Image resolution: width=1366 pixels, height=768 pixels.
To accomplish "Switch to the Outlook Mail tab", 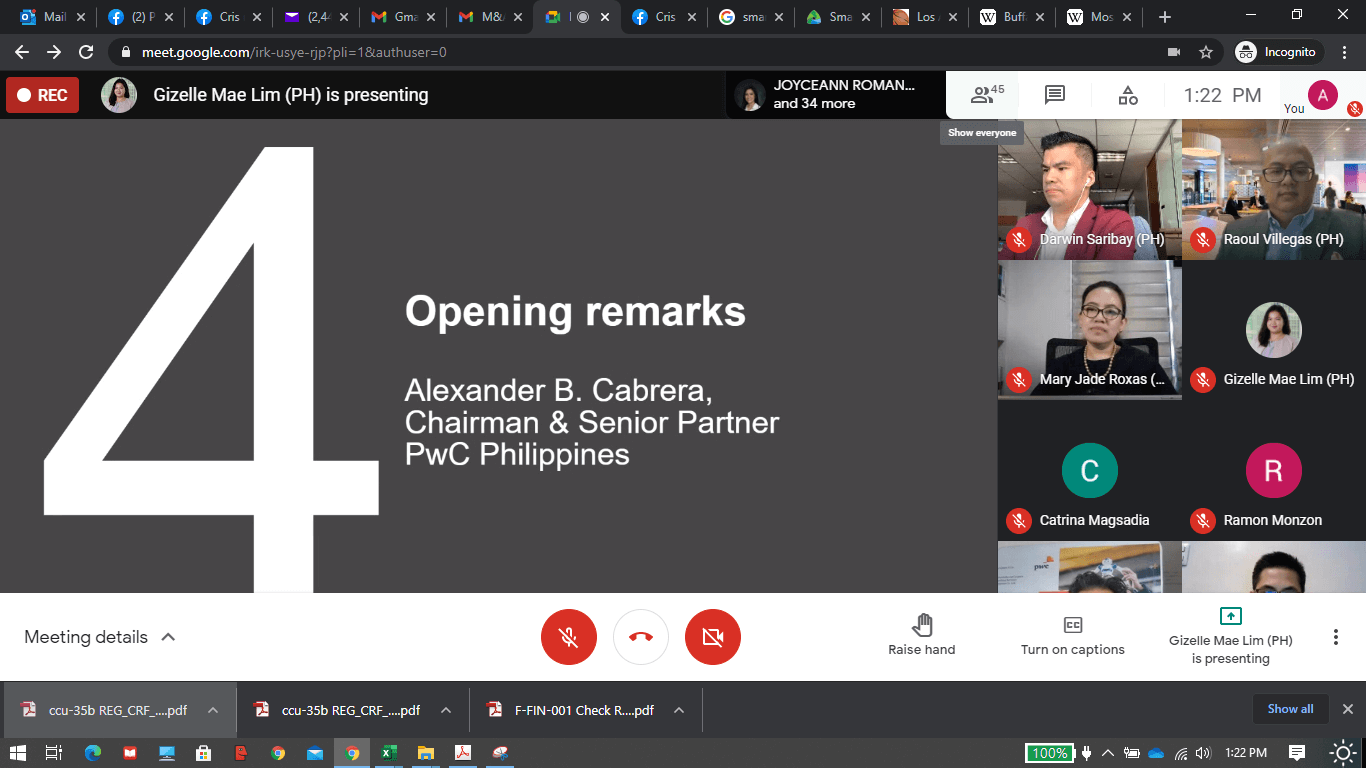I will (52, 17).
